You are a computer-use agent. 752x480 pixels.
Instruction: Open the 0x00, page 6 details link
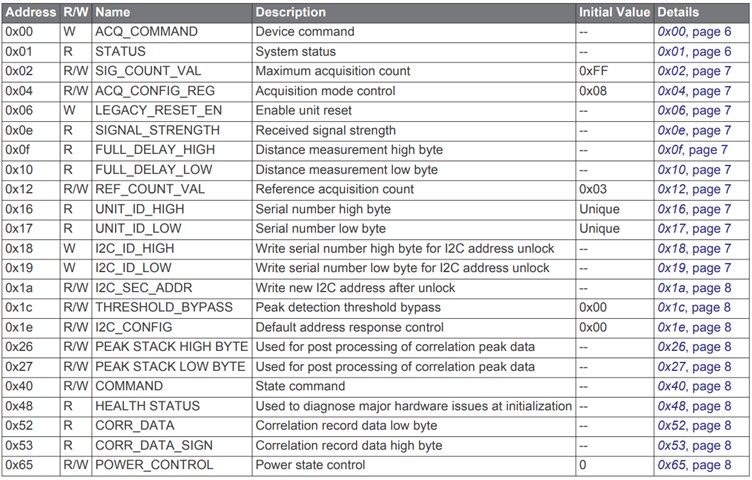click(x=694, y=32)
